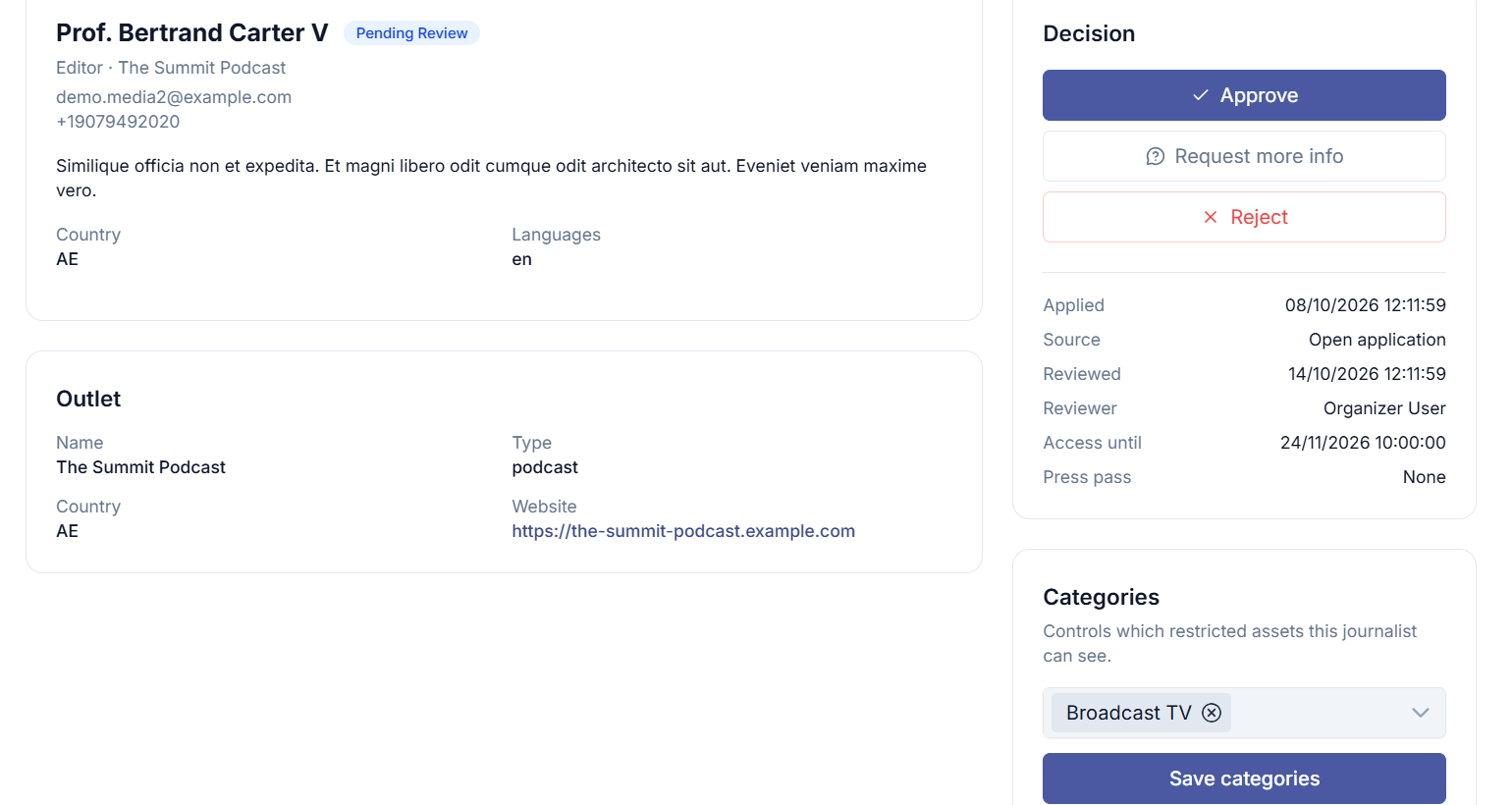This screenshot has height=805, width=1512.
Task: Click the Open application source value
Action: [x=1377, y=340]
